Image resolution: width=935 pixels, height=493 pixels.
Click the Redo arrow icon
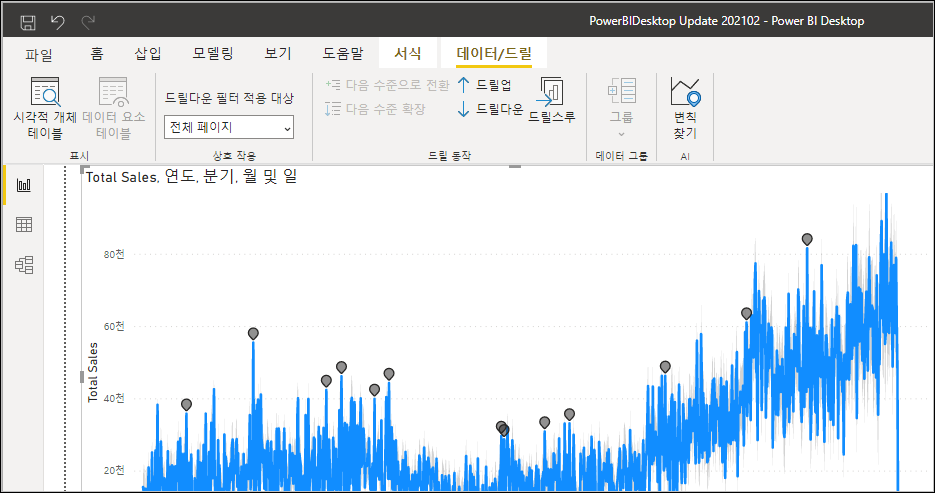(x=88, y=23)
